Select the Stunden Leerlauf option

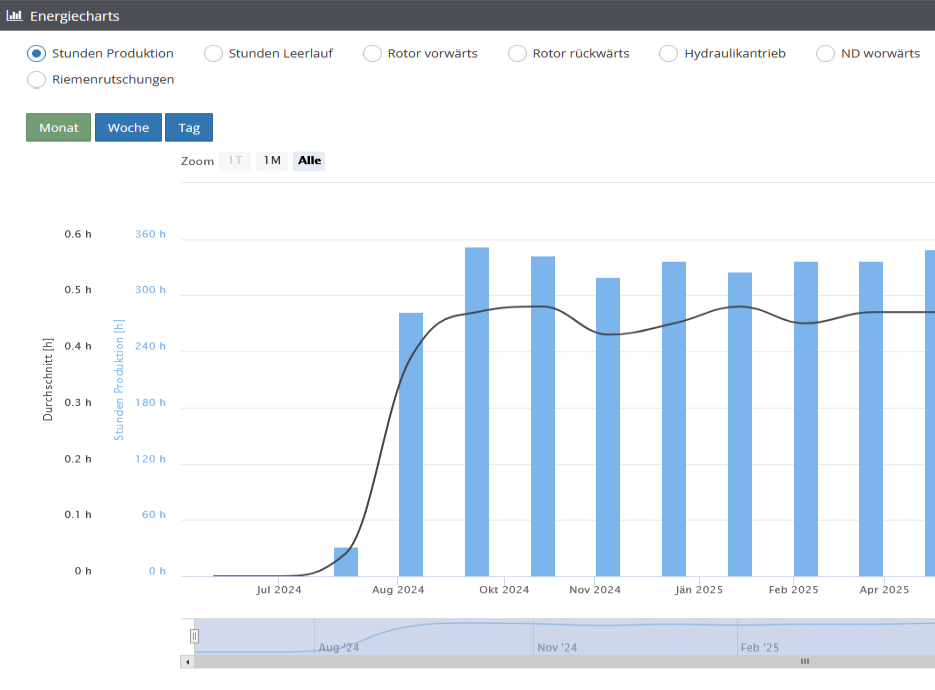coord(213,54)
